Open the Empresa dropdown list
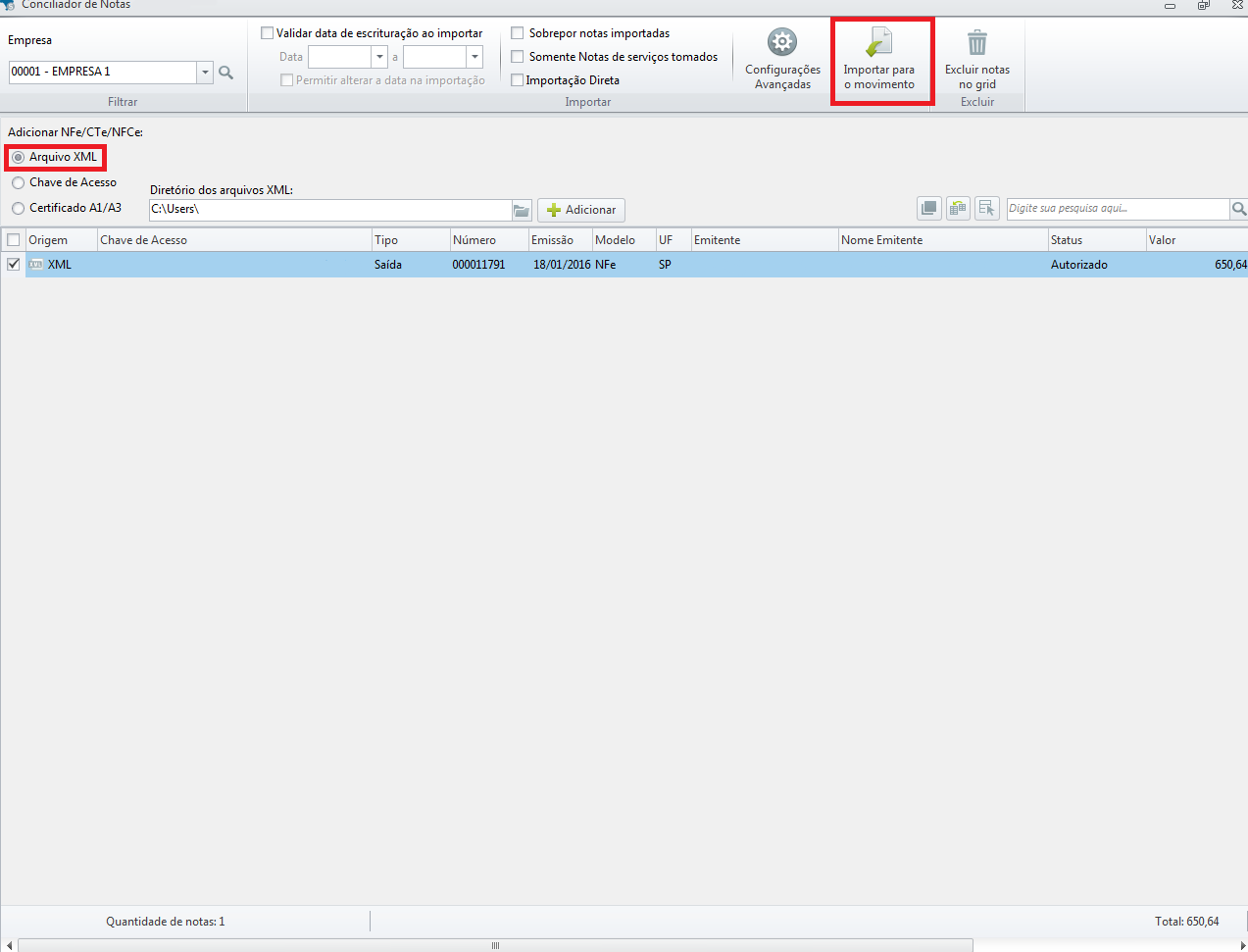 click(203, 72)
